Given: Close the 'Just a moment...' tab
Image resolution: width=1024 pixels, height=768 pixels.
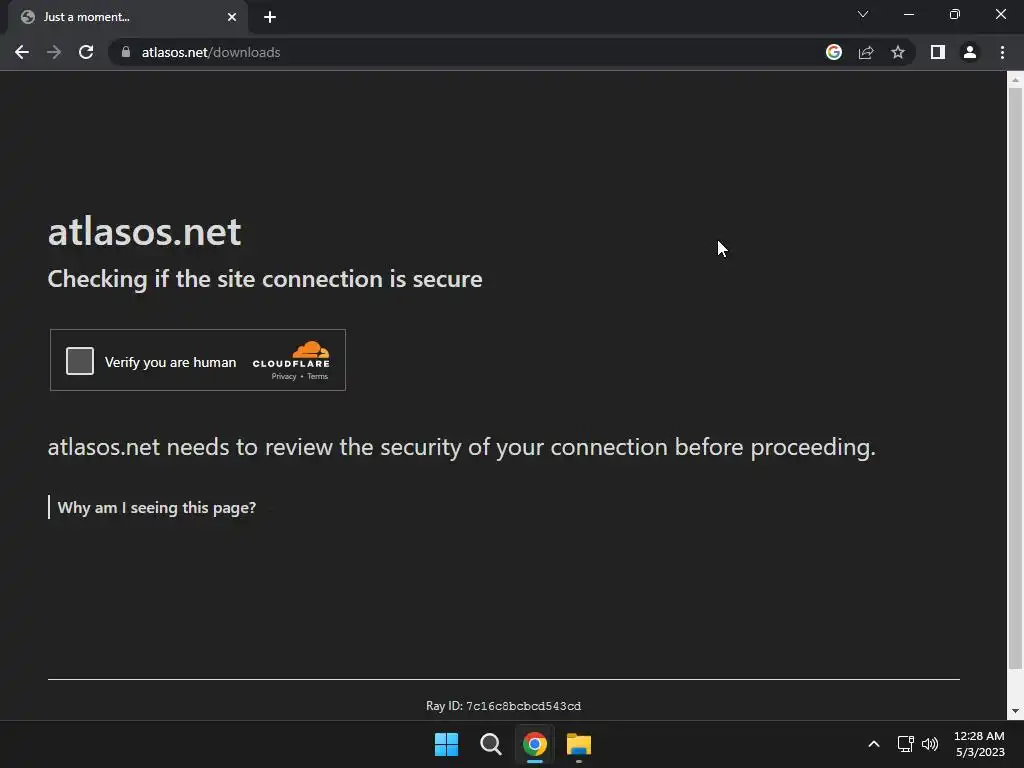Looking at the screenshot, I should [x=232, y=17].
